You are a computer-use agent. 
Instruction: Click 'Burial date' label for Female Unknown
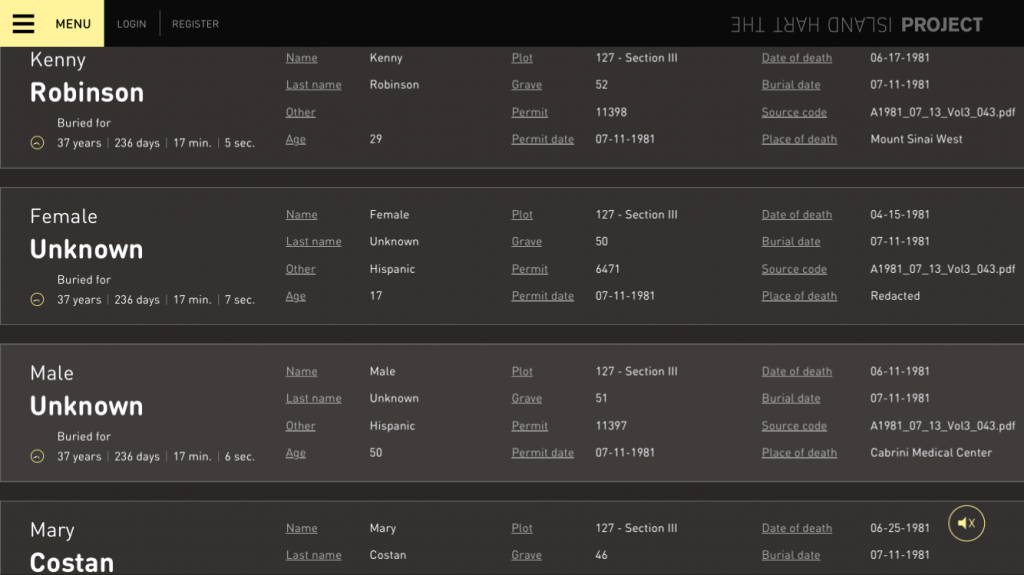tap(791, 242)
